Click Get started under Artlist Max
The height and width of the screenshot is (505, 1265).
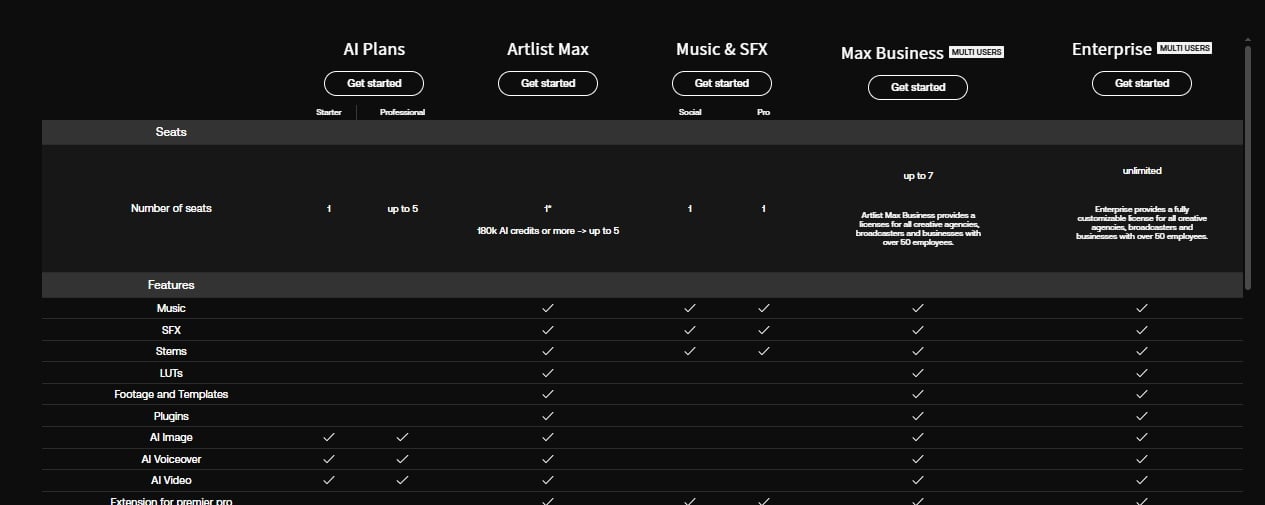[548, 83]
